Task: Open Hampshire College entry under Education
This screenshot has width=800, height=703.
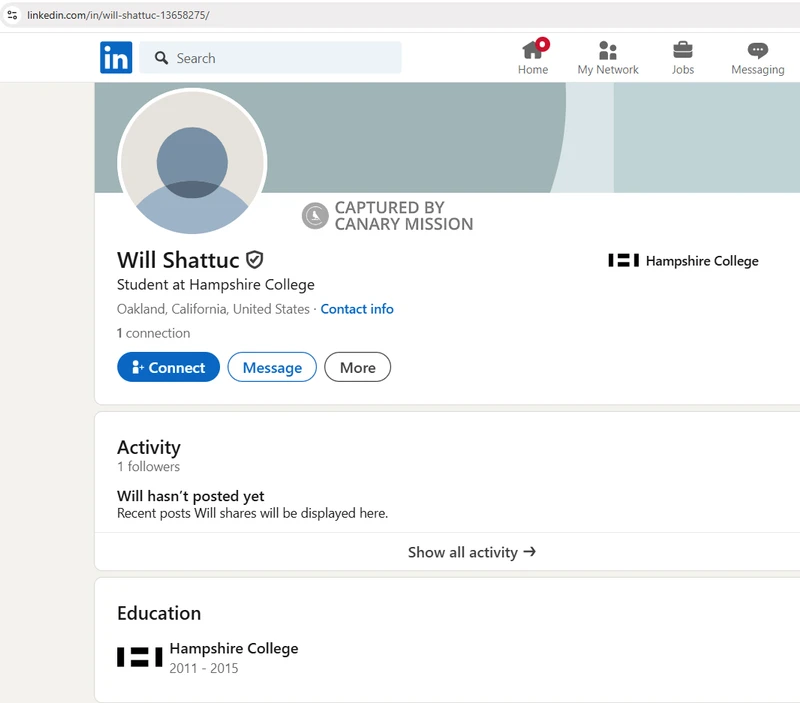Action: pyautogui.click(x=234, y=648)
